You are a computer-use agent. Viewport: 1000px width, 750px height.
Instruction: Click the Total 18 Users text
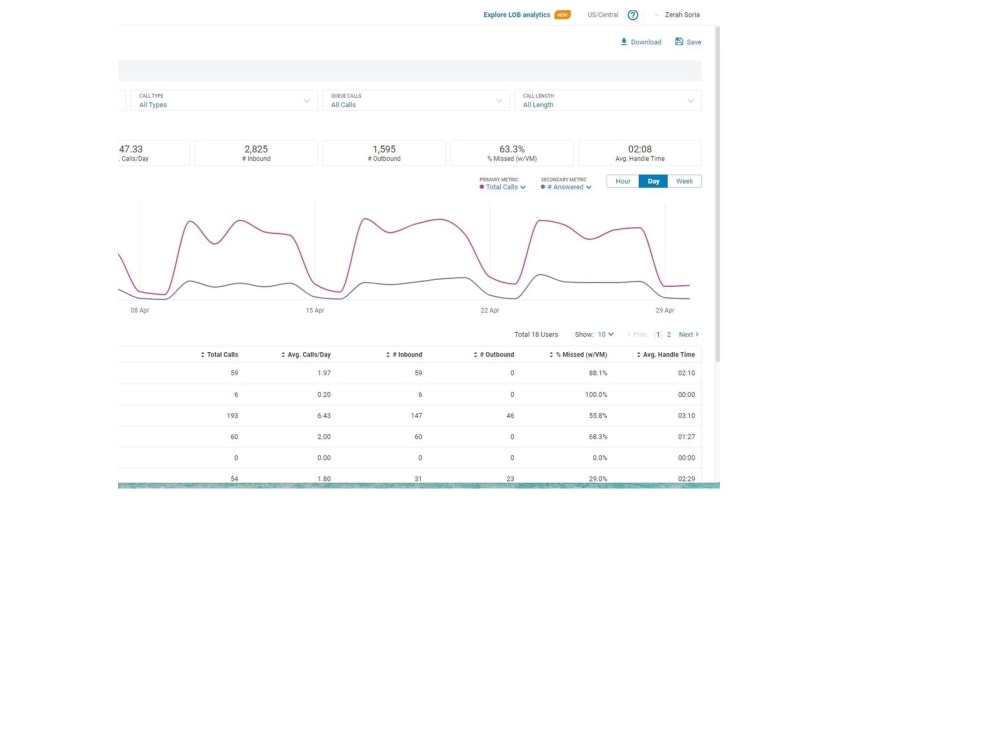click(x=536, y=334)
